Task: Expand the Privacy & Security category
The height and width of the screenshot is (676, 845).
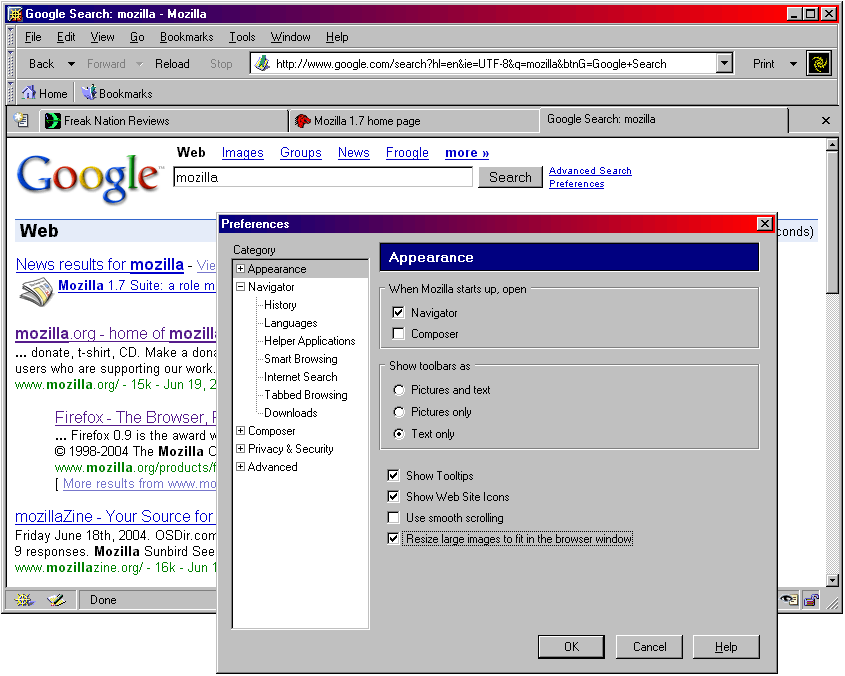Action: click(240, 449)
